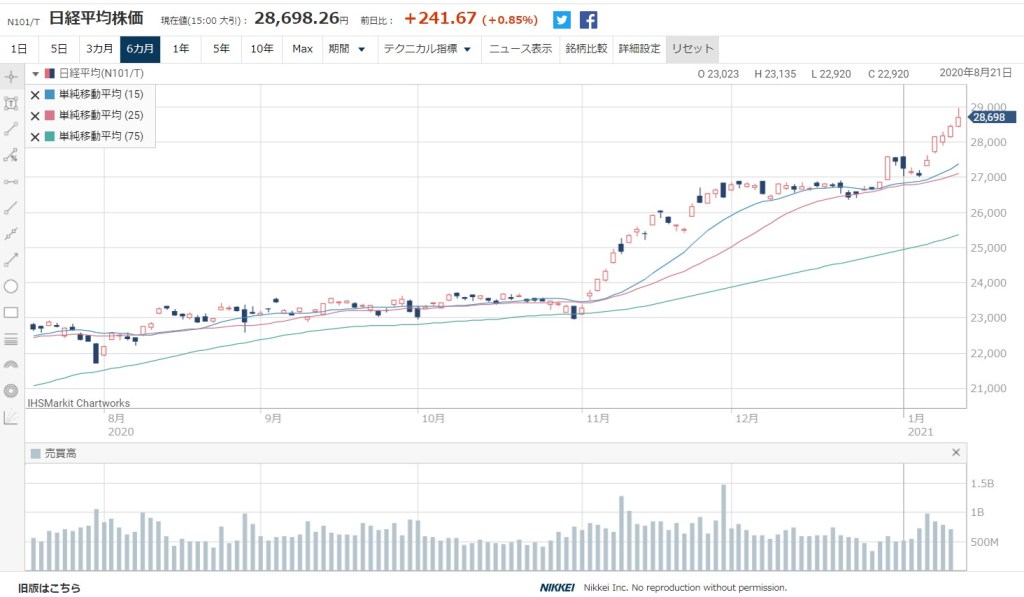Select the circle drawing tool
This screenshot has height=597, width=1024.
[x=11, y=286]
